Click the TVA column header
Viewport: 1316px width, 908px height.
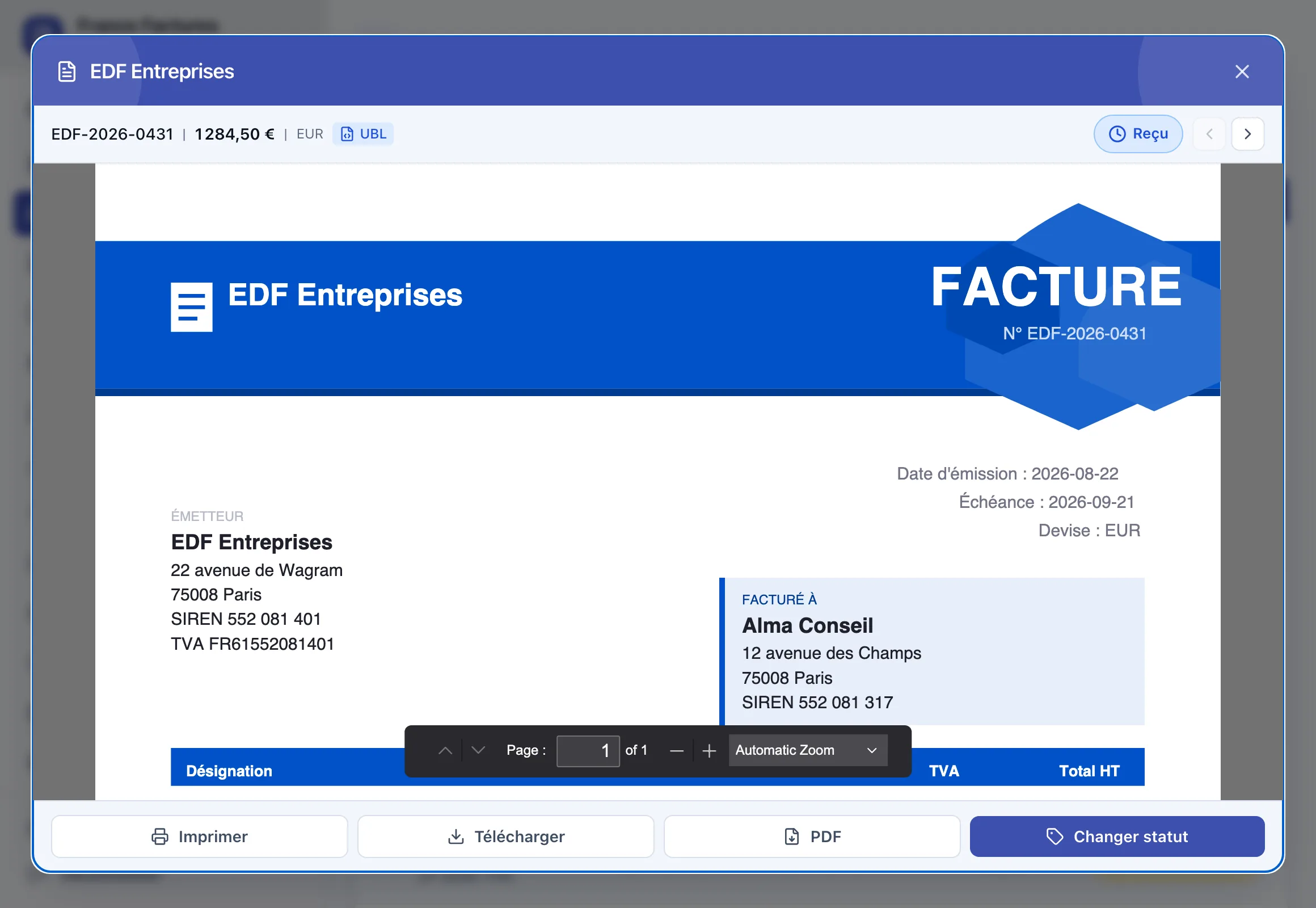click(x=944, y=771)
